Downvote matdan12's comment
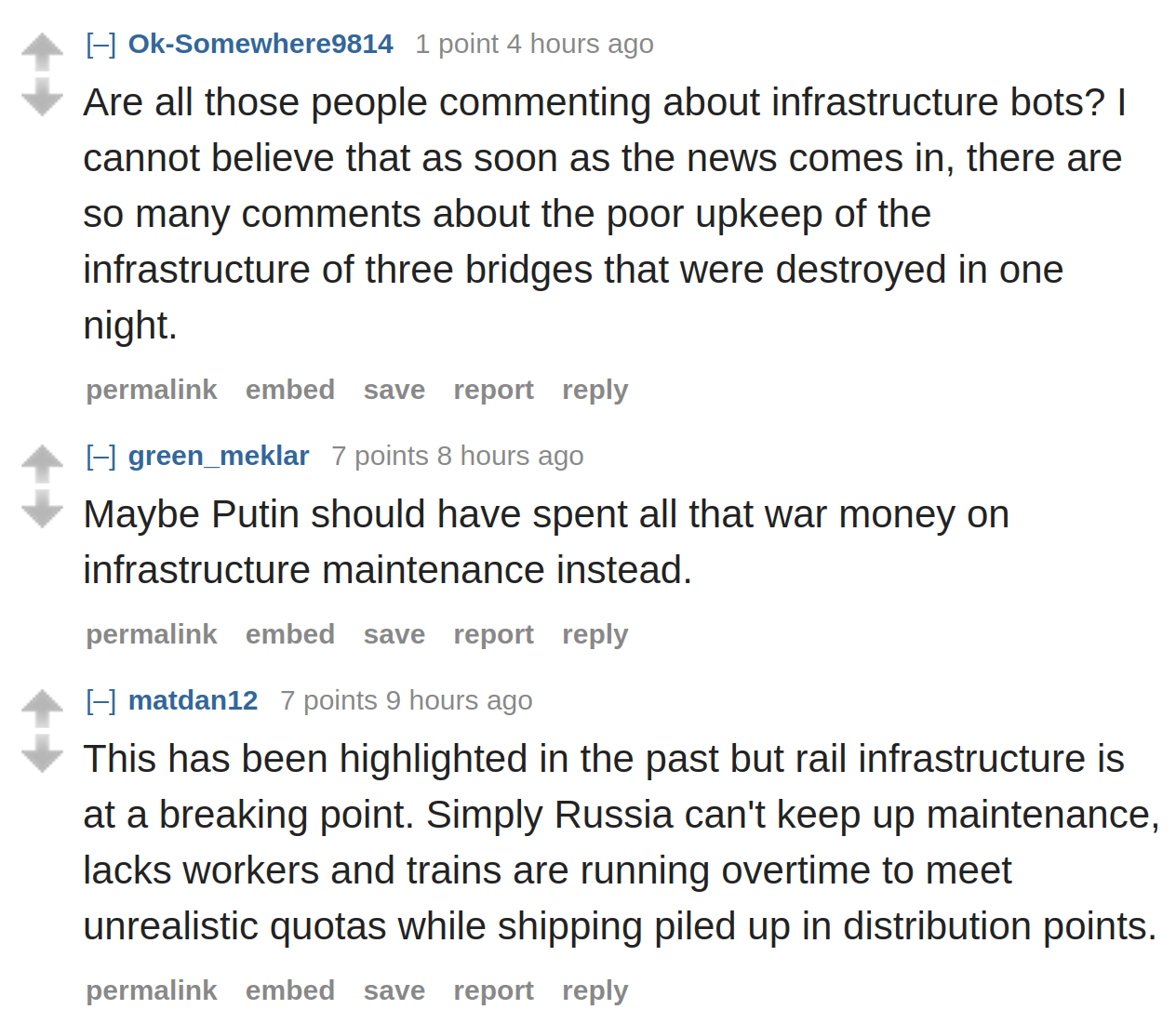1176x1023 pixels. [42, 754]
